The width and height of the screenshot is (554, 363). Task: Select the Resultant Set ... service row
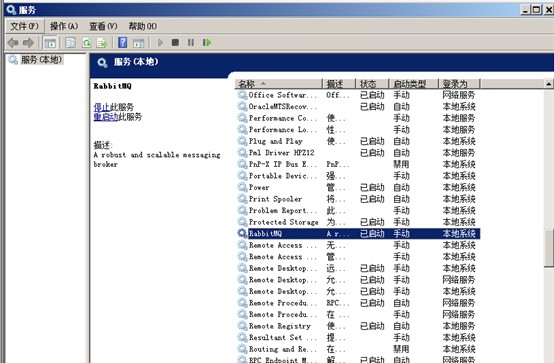[358, 338]
